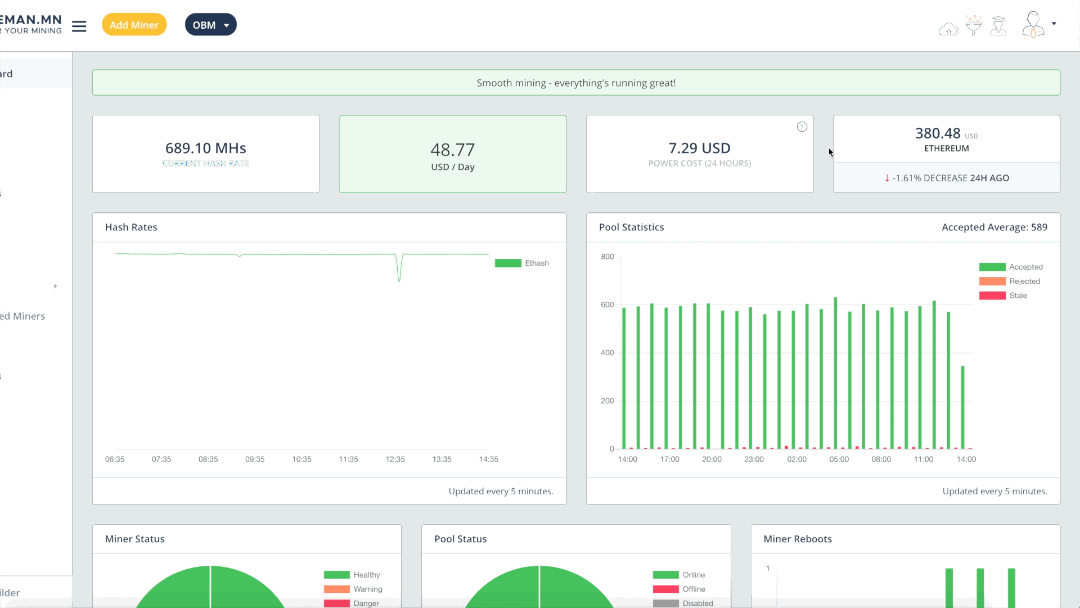
Task: Click the graduate tutorial icon in header
Action: click(998, 26)
